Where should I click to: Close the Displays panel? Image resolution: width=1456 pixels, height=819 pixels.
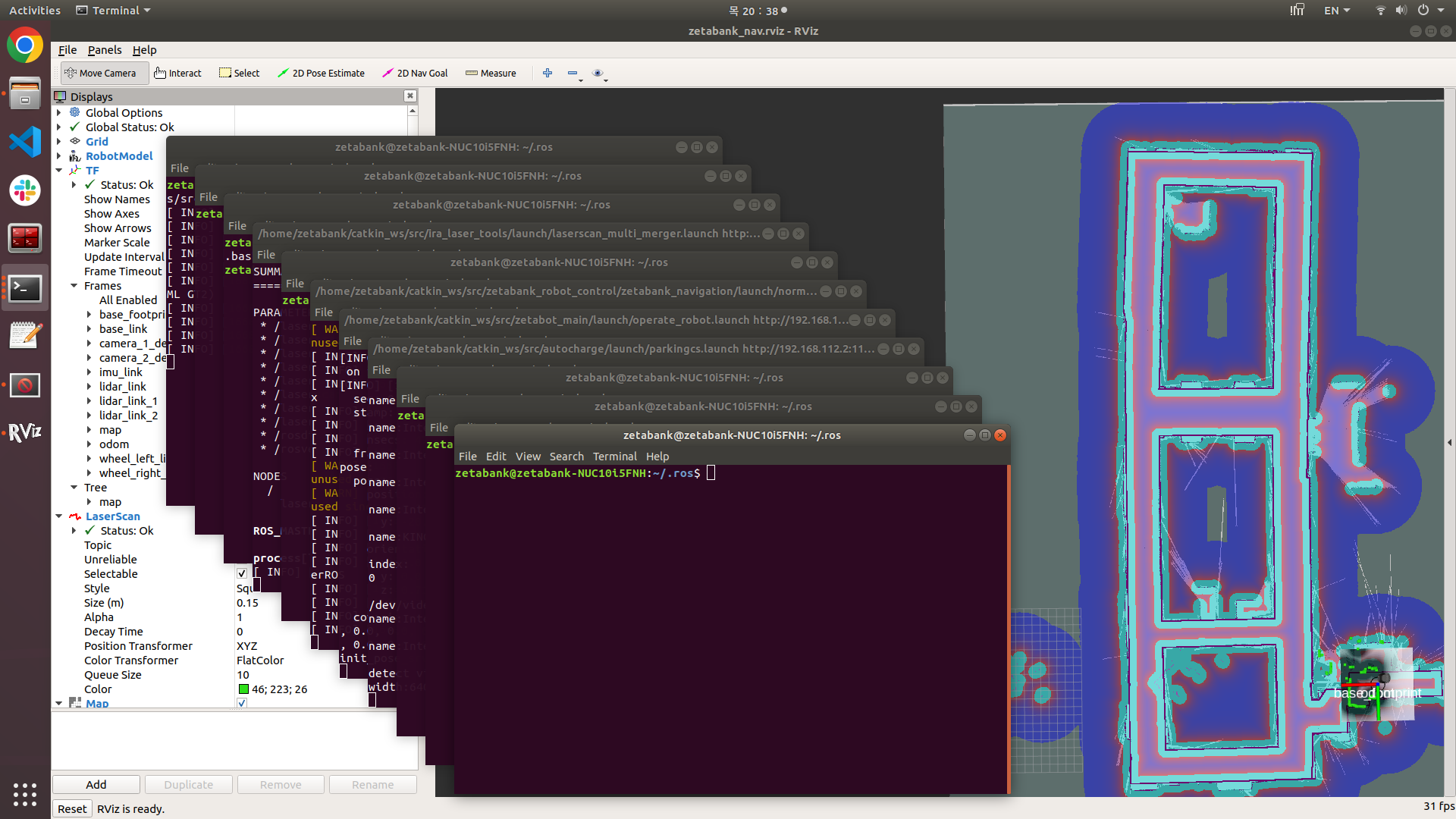click(x=410, y=96)
